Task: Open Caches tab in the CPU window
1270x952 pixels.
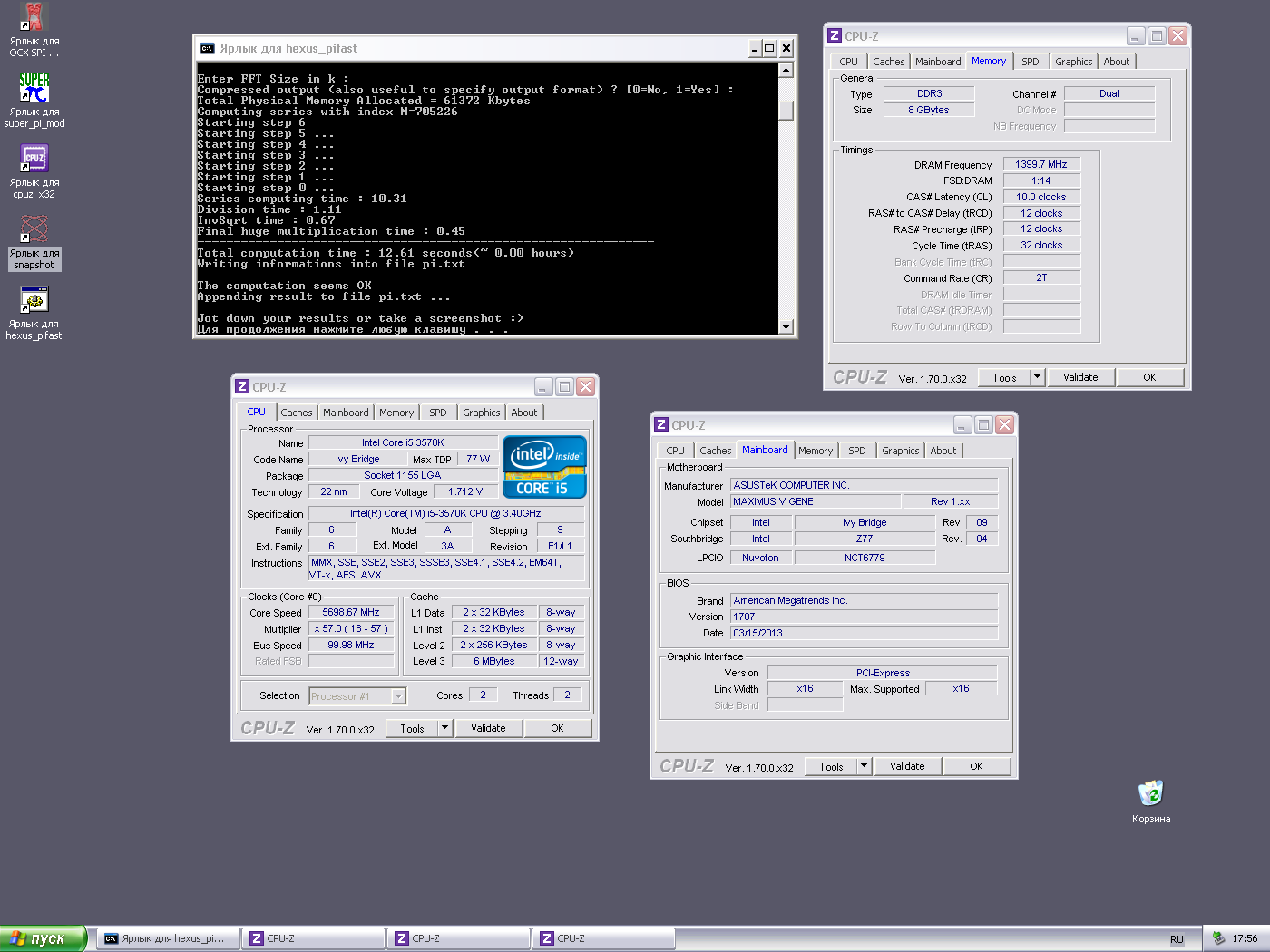Action: click(296, 413)
